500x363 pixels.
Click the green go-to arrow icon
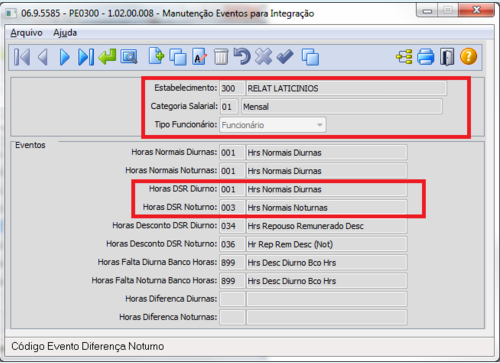[x=107, y=57]
